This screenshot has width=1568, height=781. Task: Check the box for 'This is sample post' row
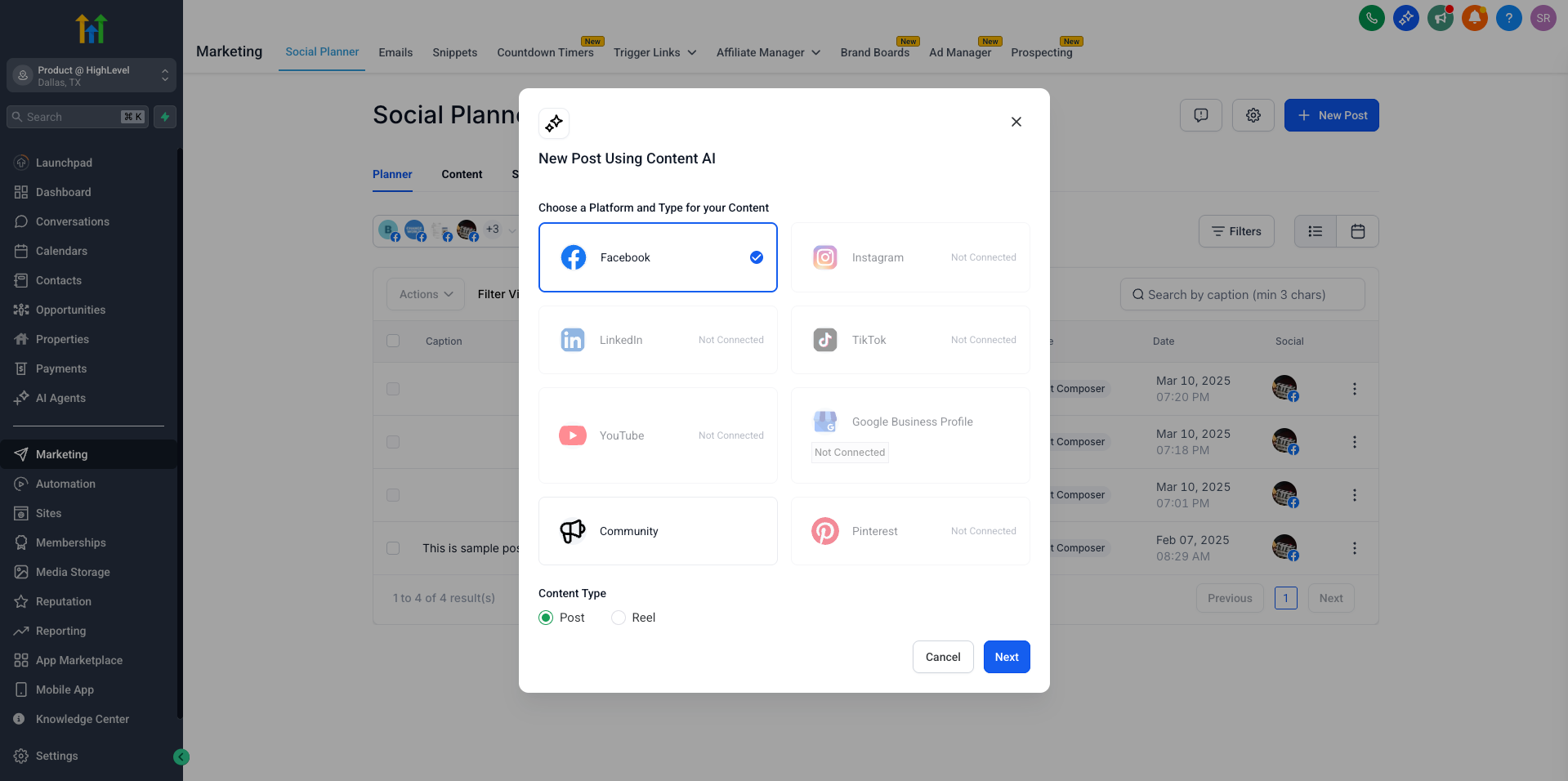pos(393,548)
